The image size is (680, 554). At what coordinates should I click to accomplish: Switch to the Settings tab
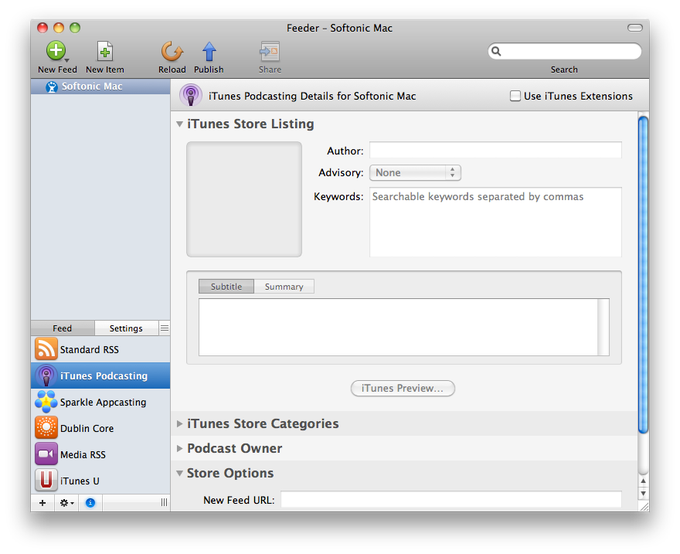click(126, 328)
